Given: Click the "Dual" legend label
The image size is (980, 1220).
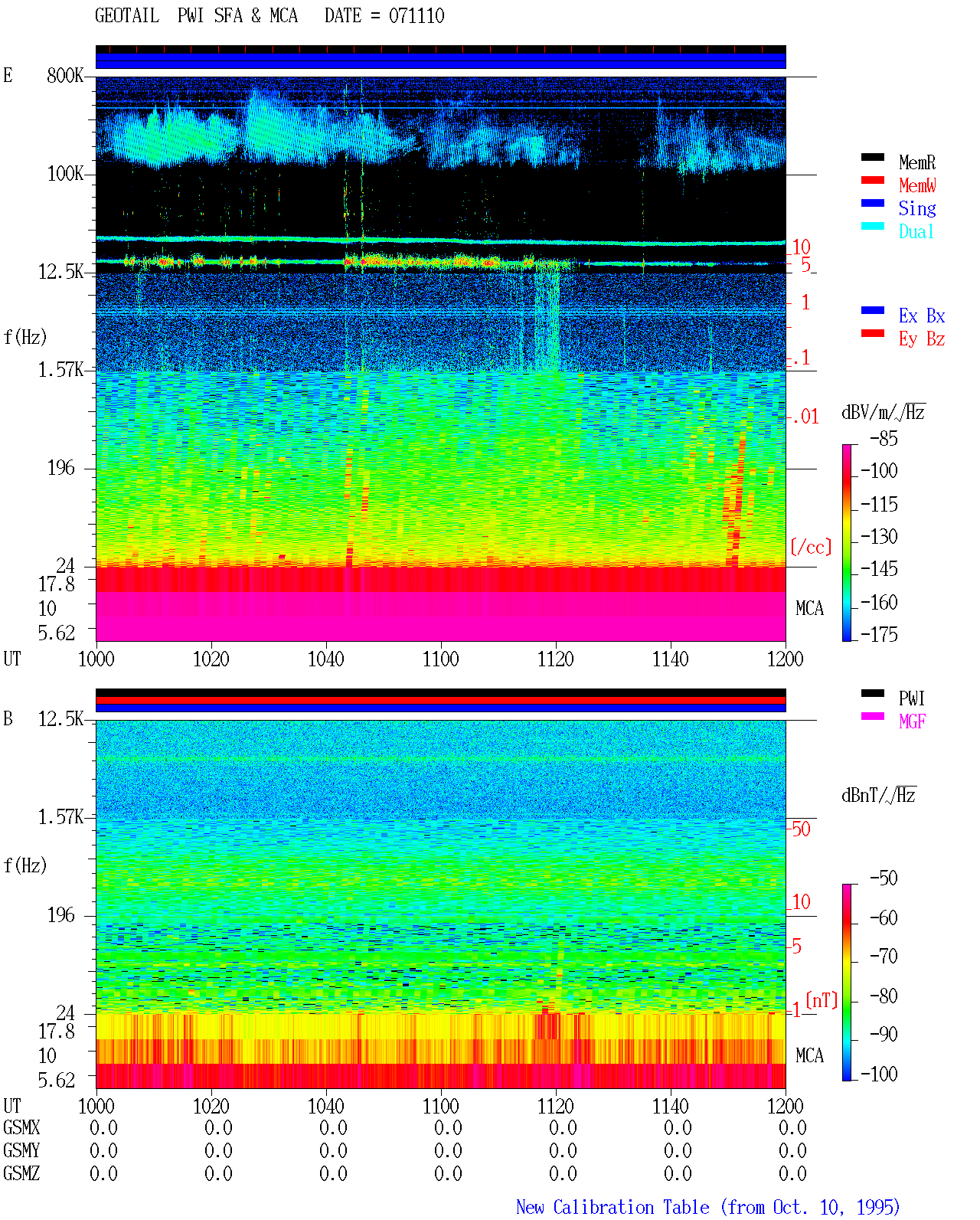Looking at the screenshot, I should click(917, 231).
